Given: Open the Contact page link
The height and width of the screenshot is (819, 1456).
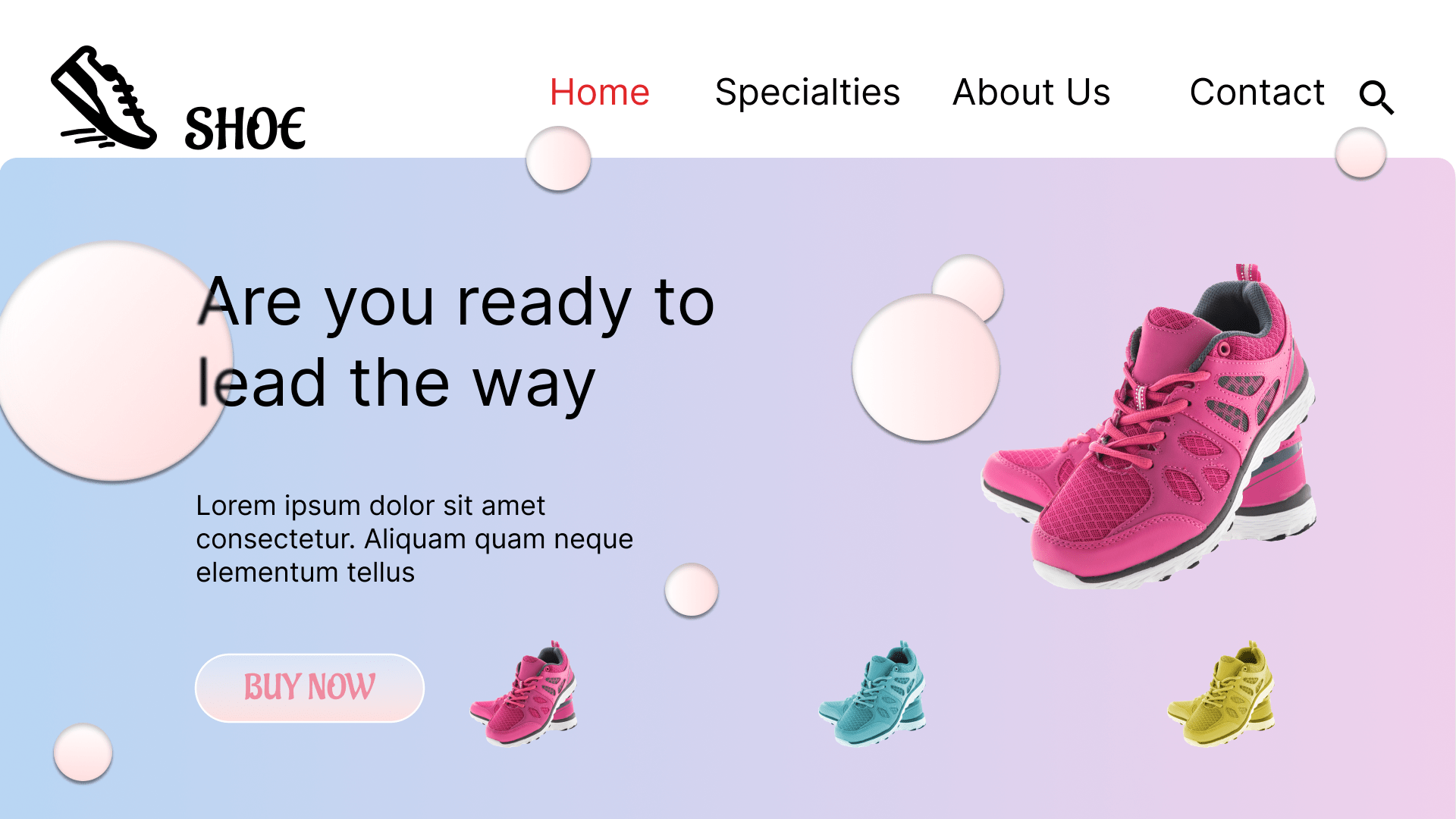Looking at the screenshot, I should [1257, 93].
